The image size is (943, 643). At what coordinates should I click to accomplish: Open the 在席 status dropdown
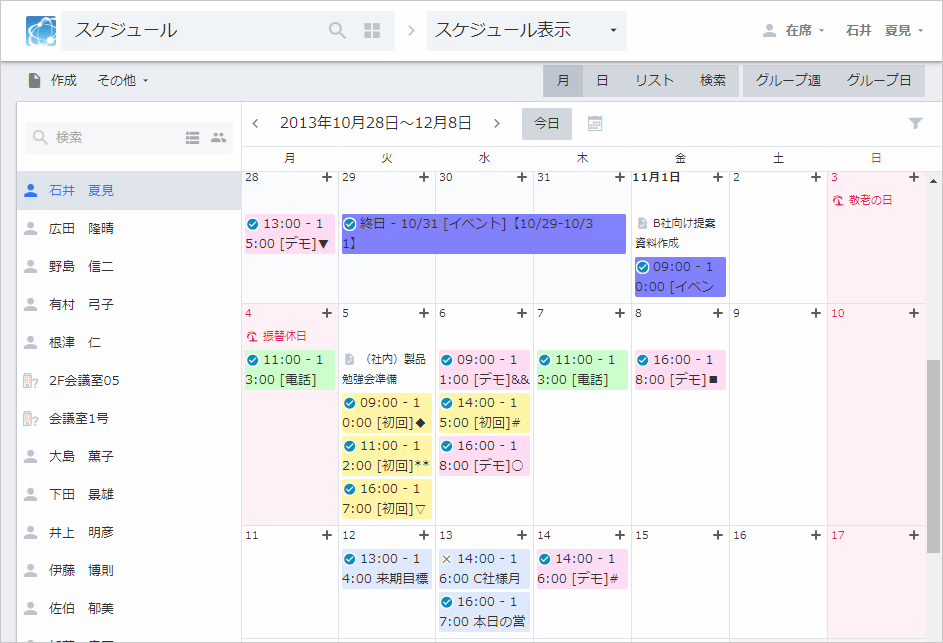(795, 31)
